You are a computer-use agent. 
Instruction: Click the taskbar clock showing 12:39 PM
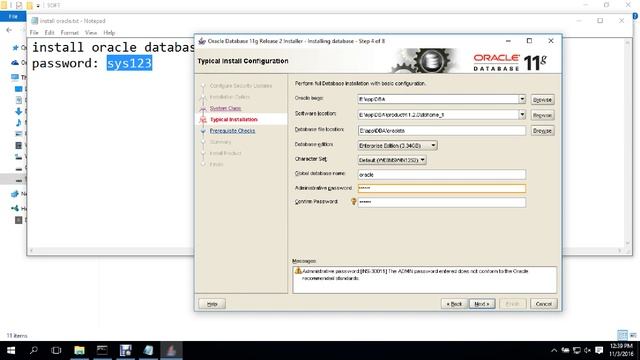621,350
